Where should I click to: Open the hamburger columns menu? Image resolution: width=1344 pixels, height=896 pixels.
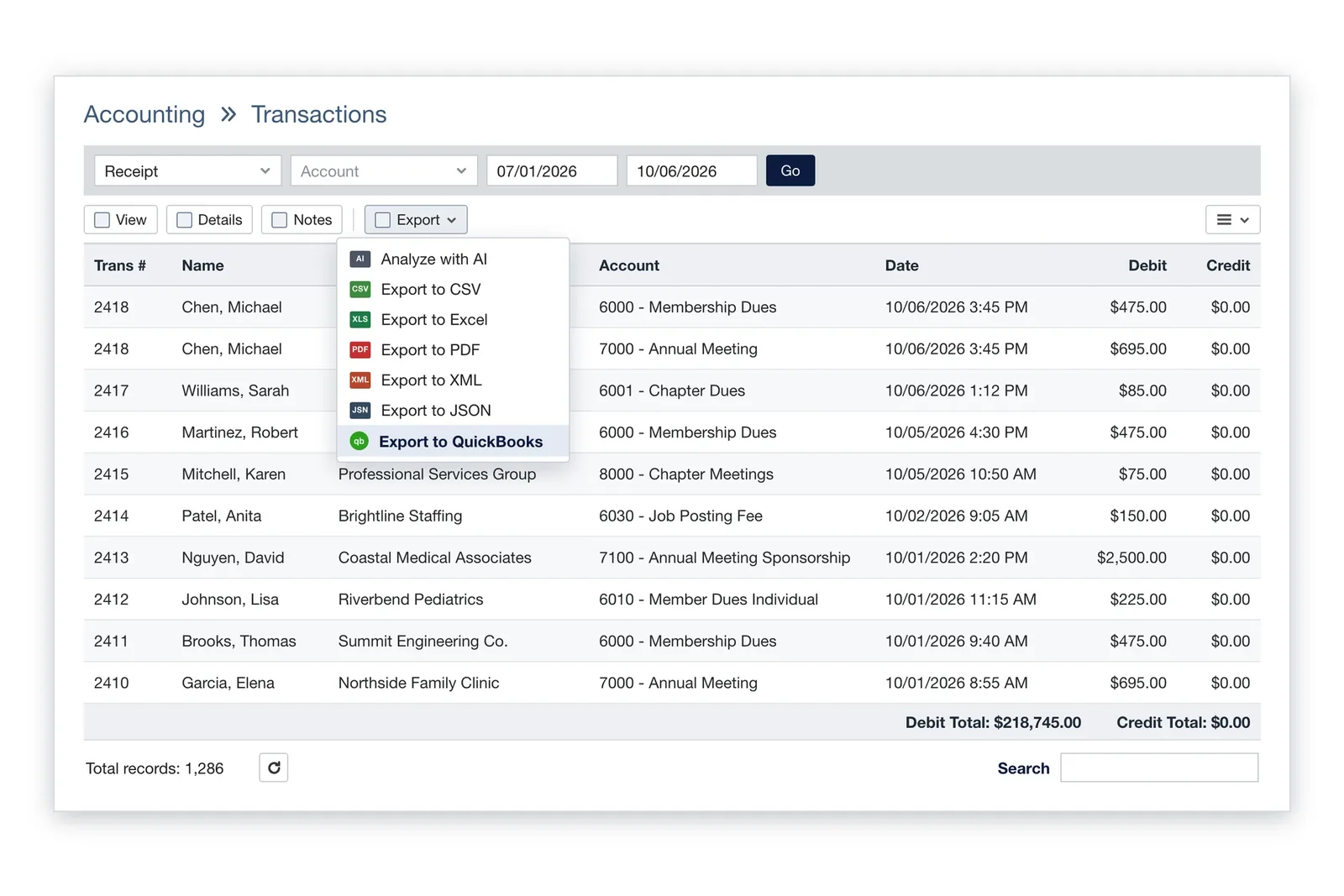(1232, 220)
